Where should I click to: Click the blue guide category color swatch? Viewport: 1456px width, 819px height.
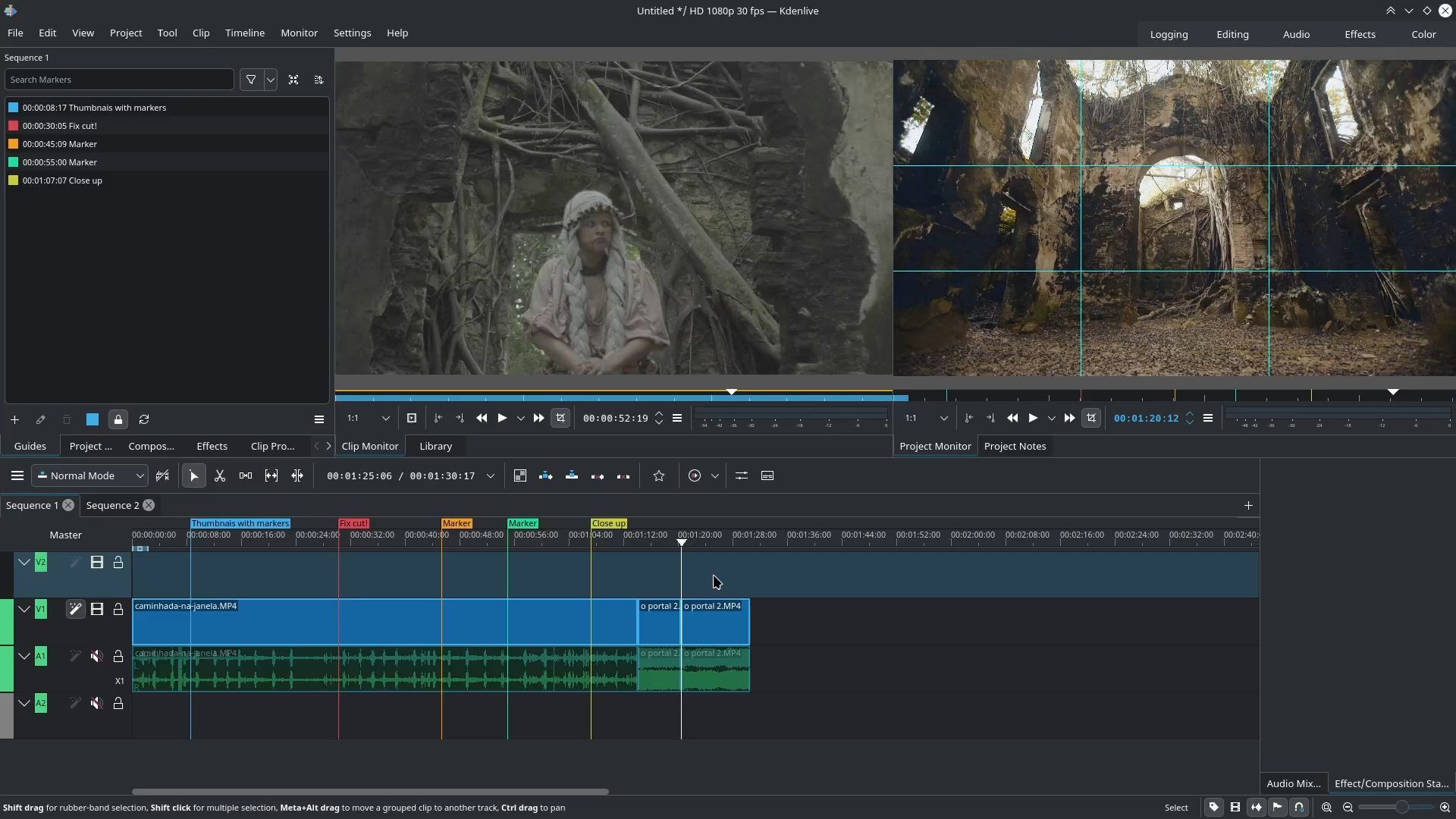93,419
